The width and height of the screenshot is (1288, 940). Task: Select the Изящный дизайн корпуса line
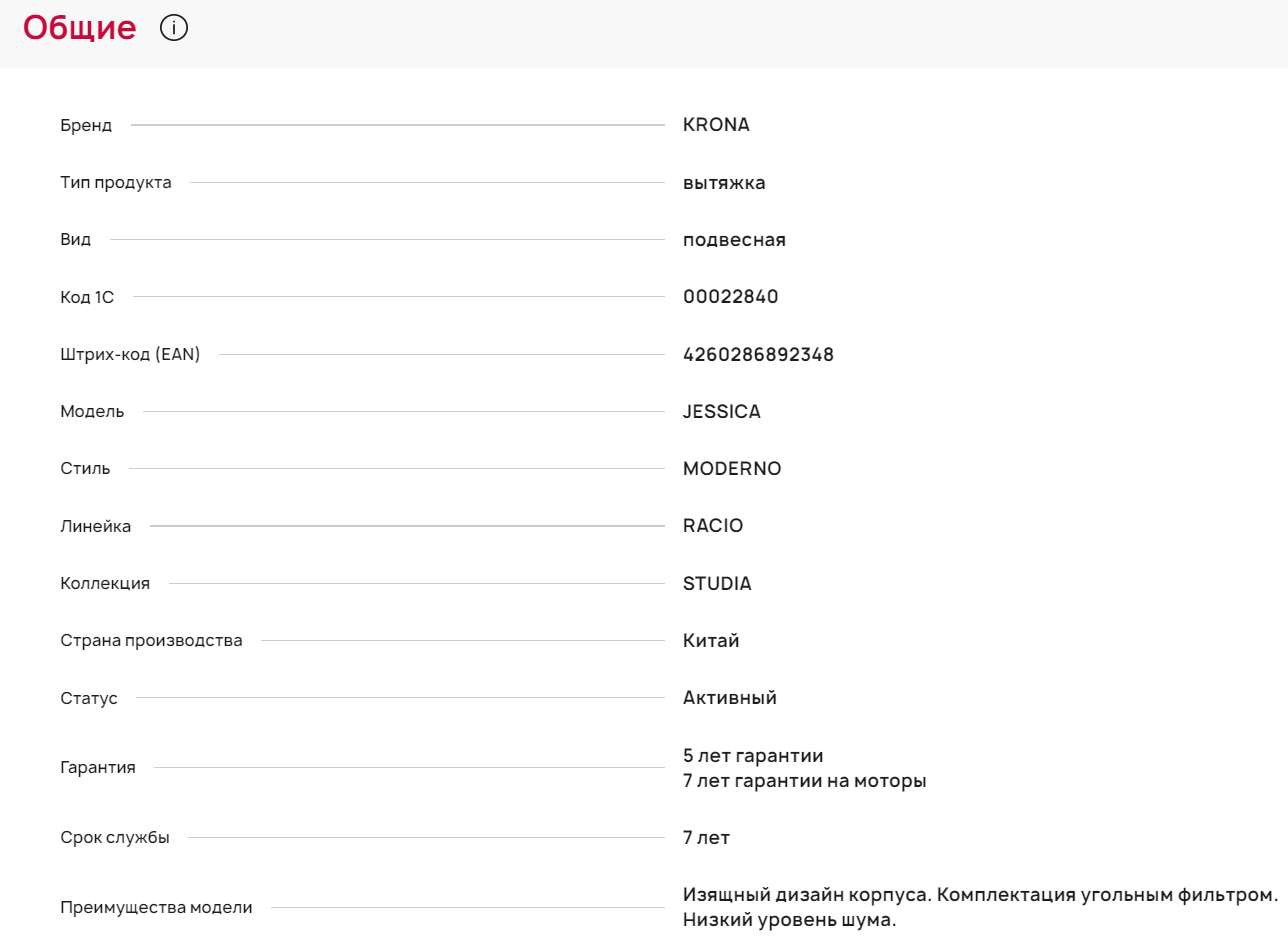coord(981,895)
